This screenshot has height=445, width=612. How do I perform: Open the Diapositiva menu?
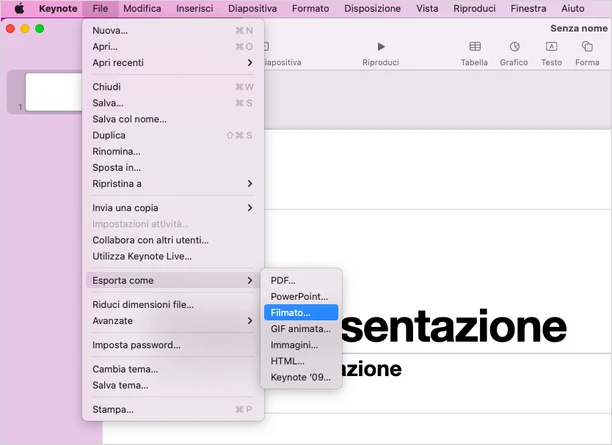point(253,8)
